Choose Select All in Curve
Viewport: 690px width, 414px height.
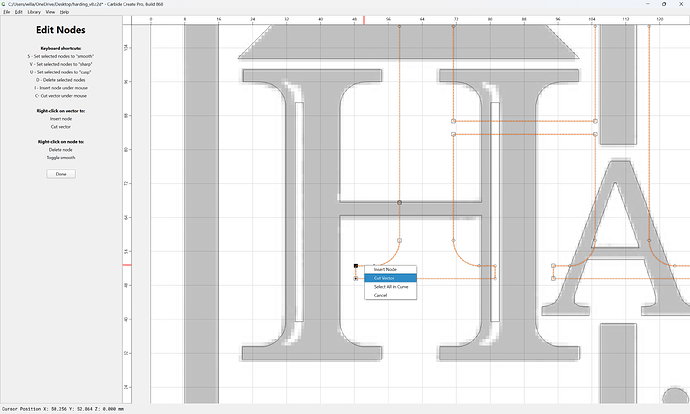[x=390, y=286]
